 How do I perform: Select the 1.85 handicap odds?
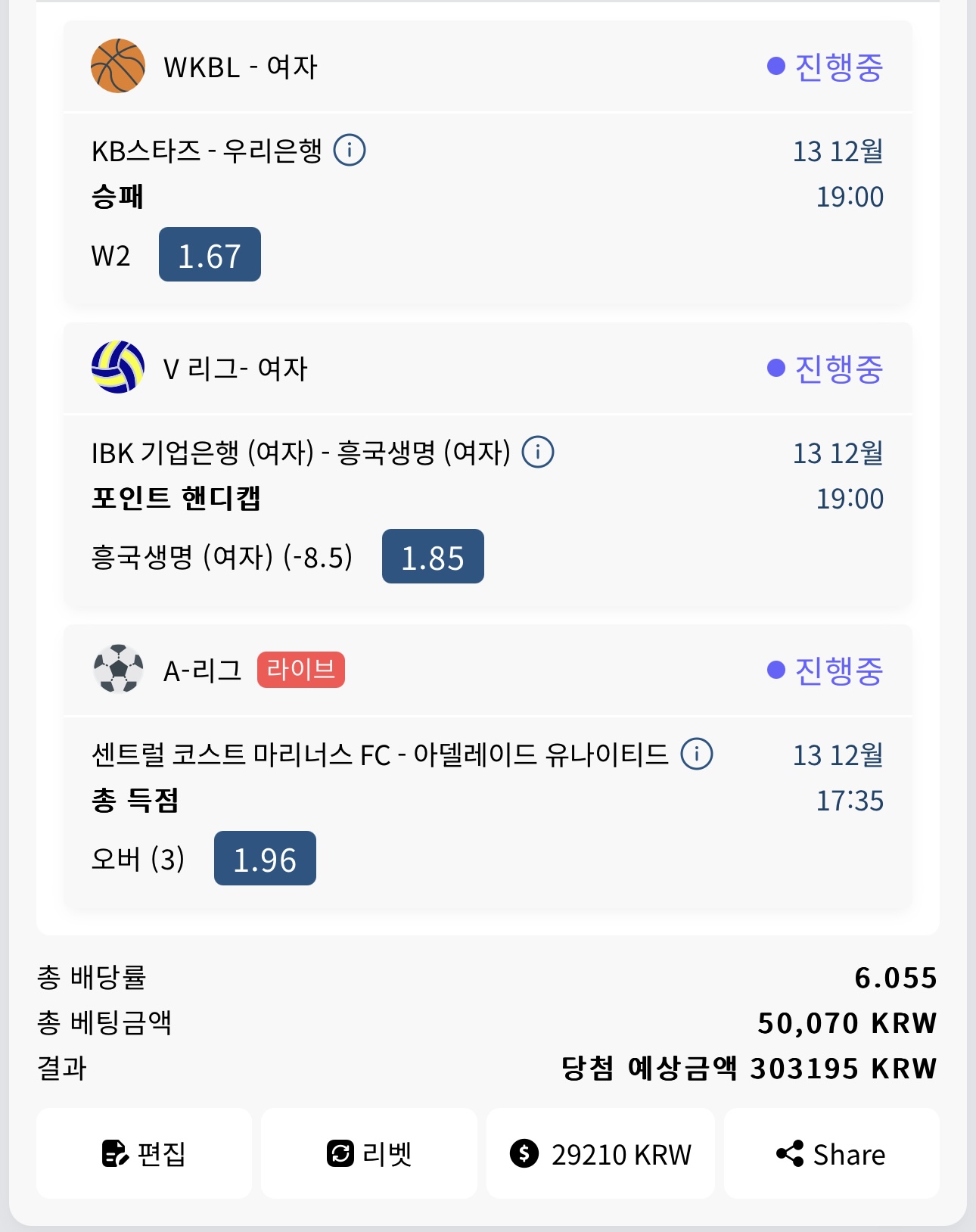(433, 557)
